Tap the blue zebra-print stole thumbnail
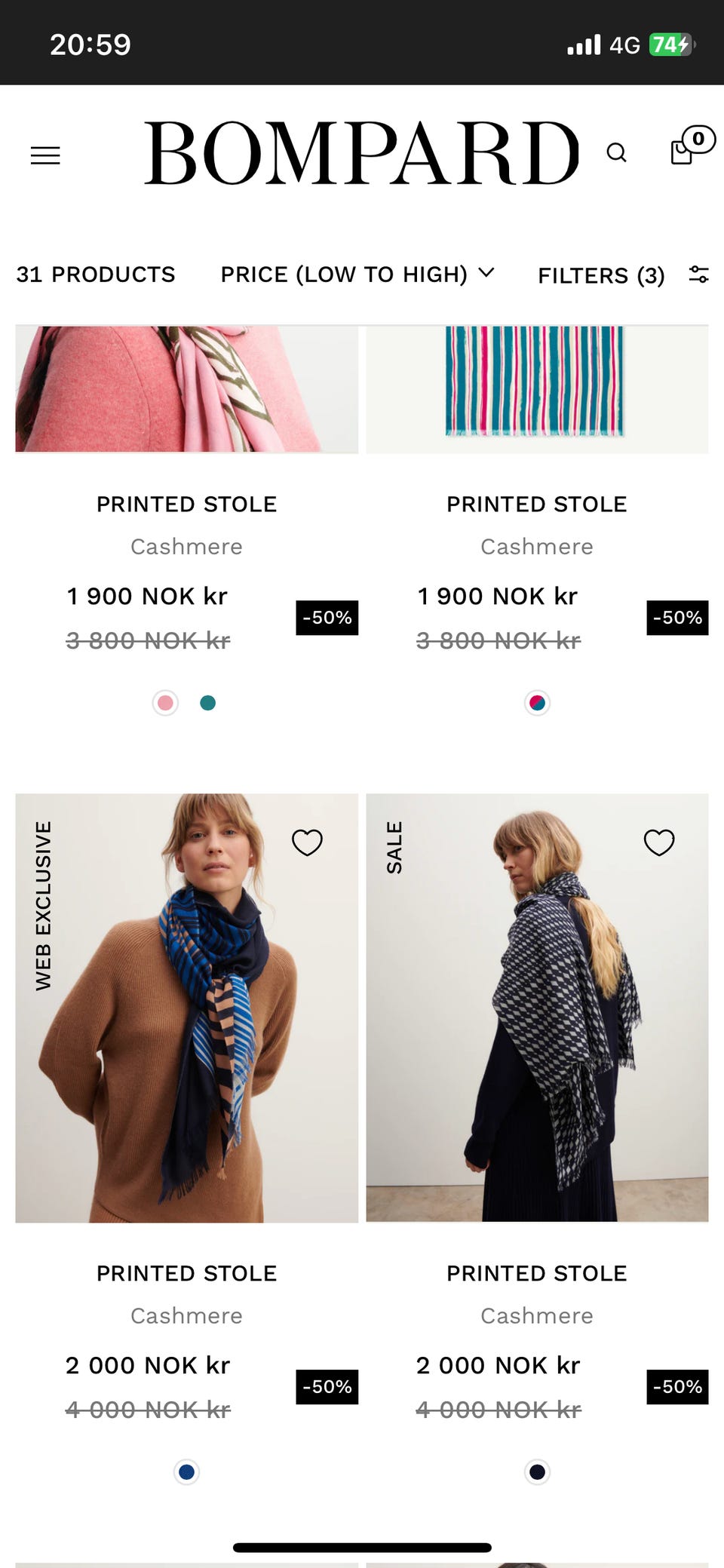 (x=186, y=1003)
